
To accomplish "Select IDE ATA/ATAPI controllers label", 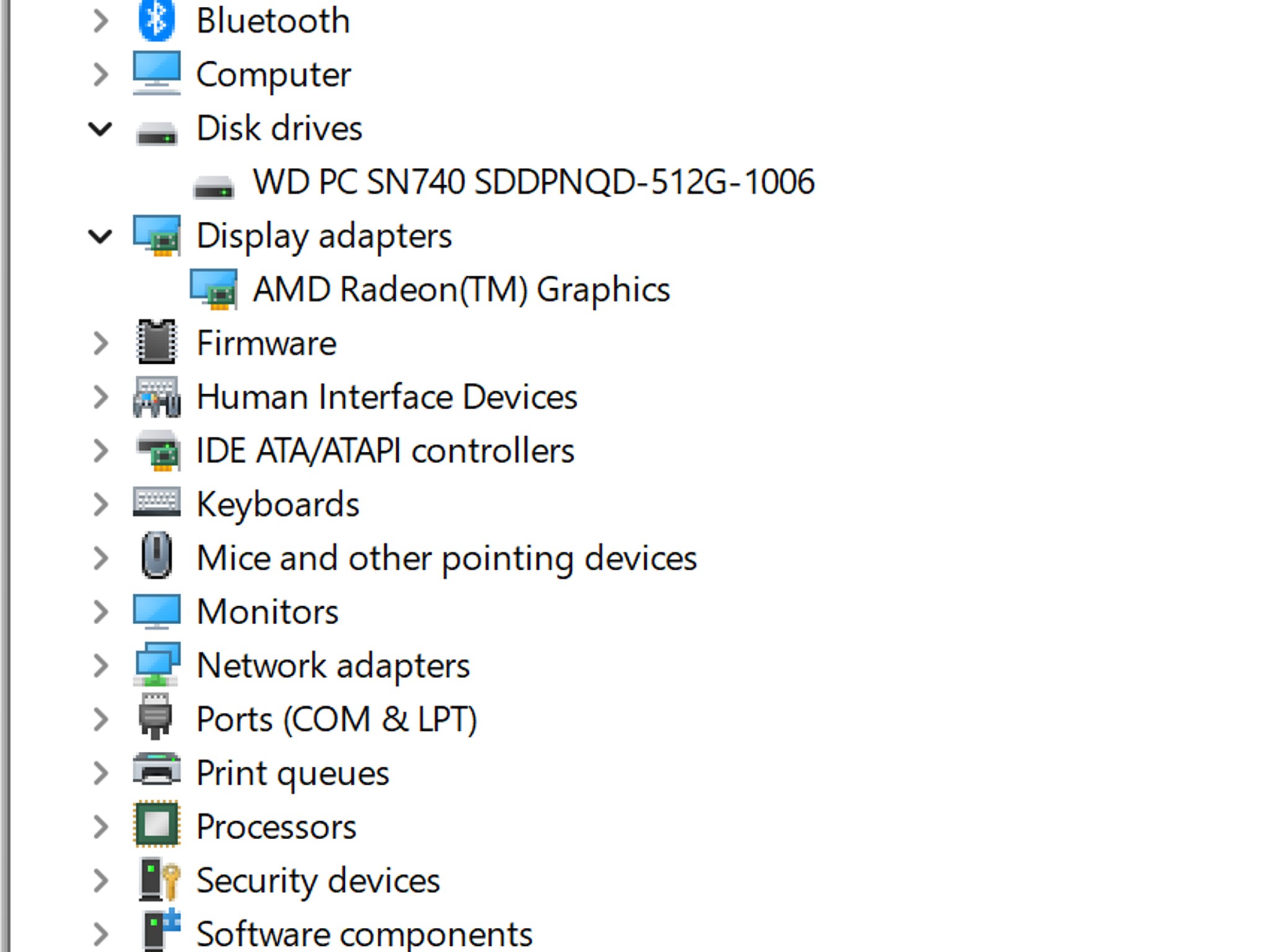I will click(x=385, y=451).
